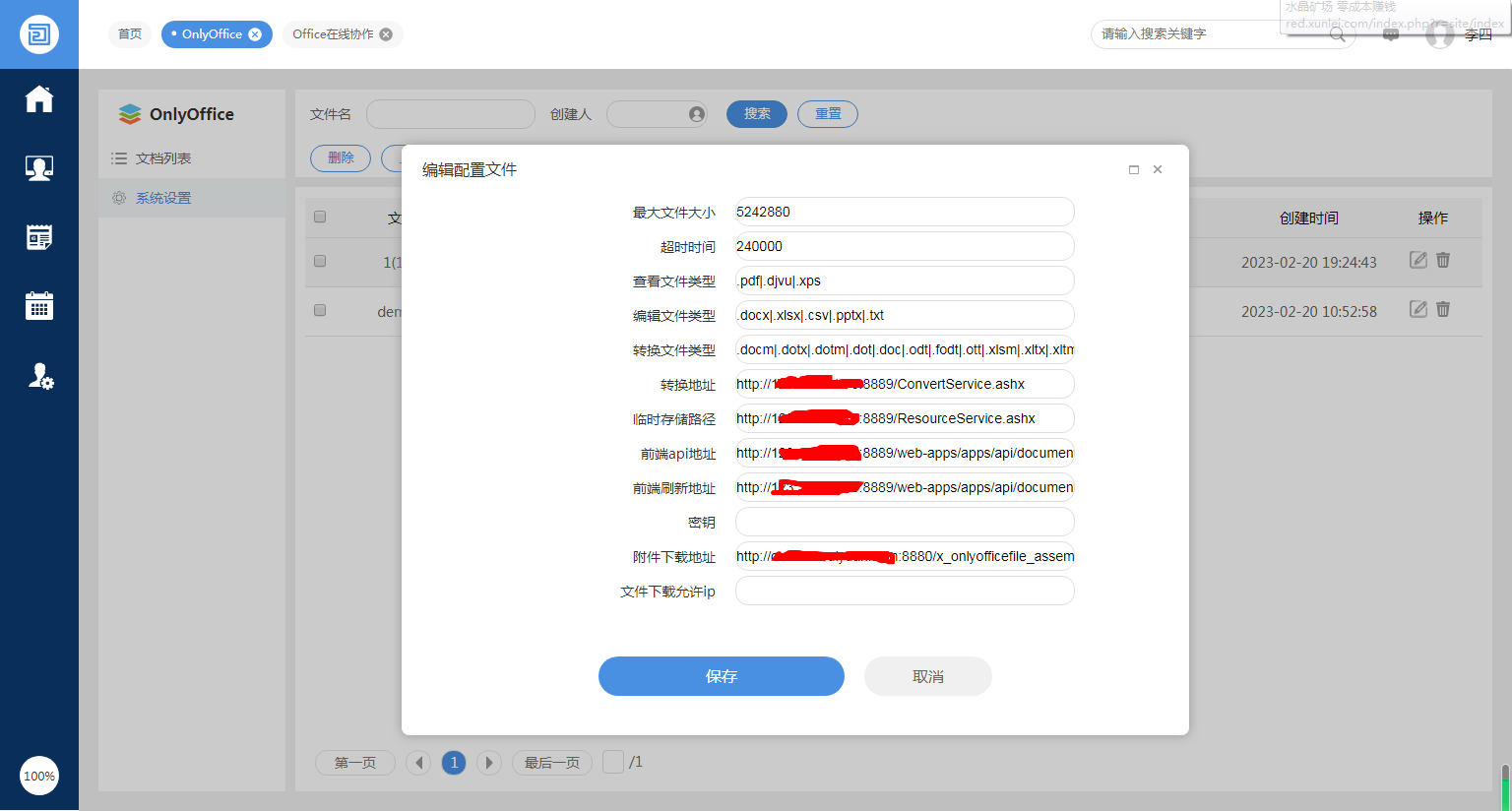Viewport: 1512px width, 811px height.
Task: Click the person picker icon in 创建人 field
Action: pyautogui.click(x=697, y=114)
